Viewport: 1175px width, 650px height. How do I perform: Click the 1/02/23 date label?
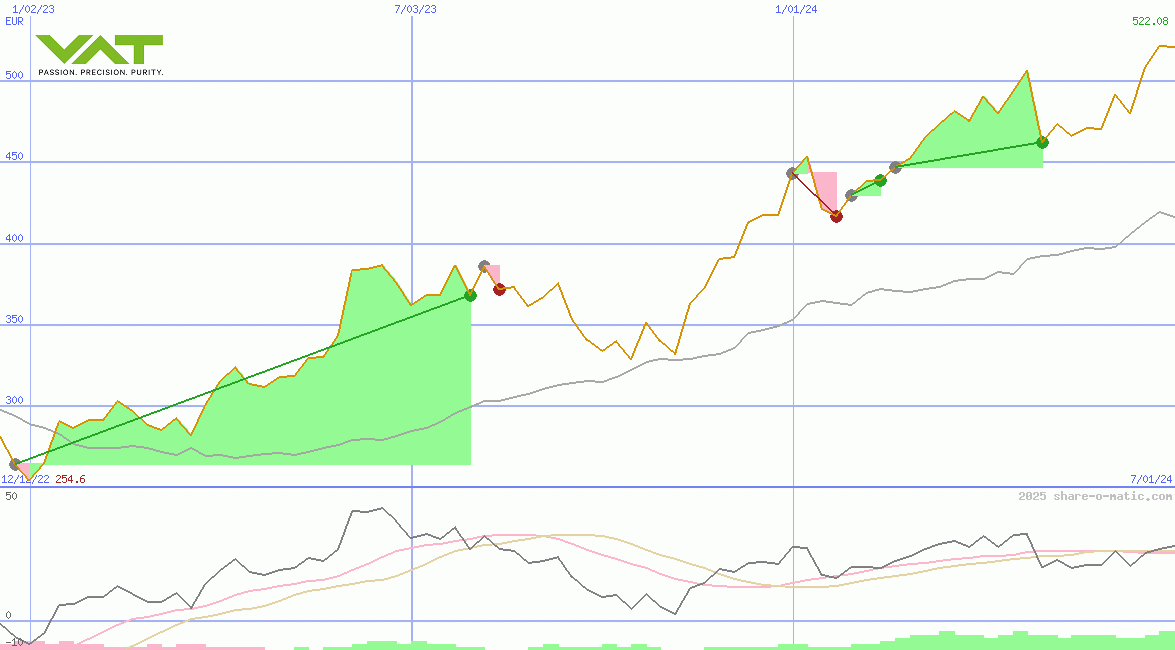point(31,9)
